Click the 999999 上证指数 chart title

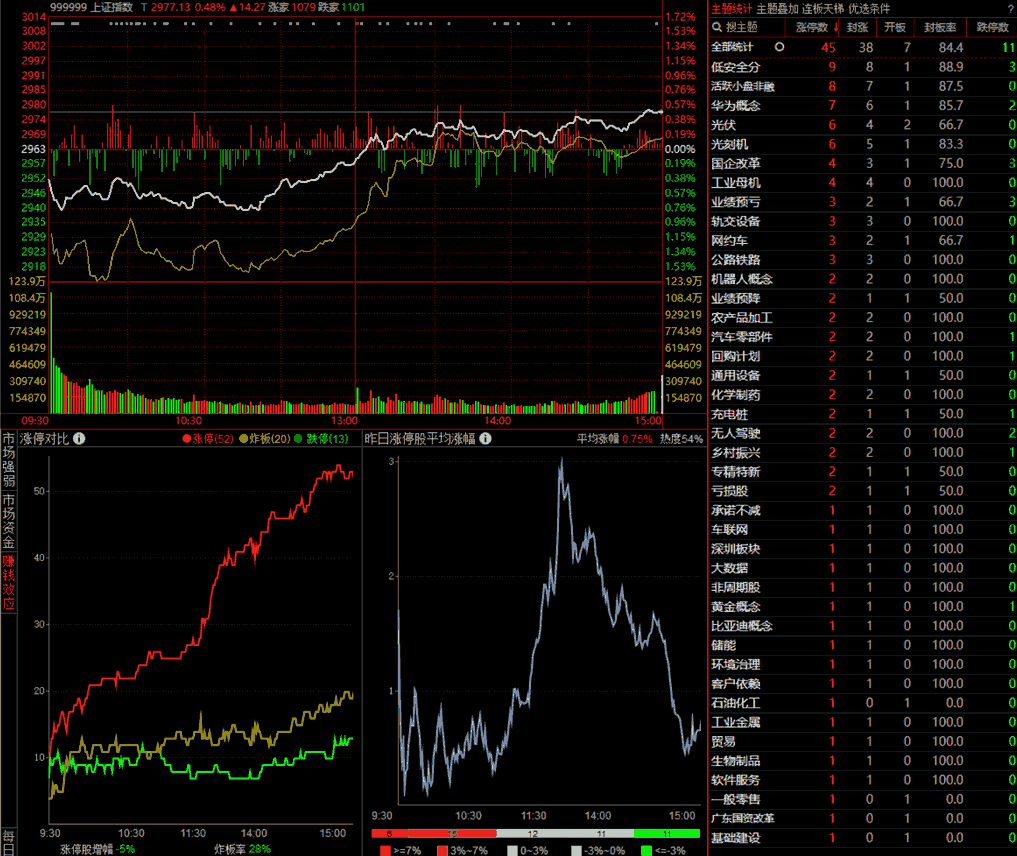91,7
